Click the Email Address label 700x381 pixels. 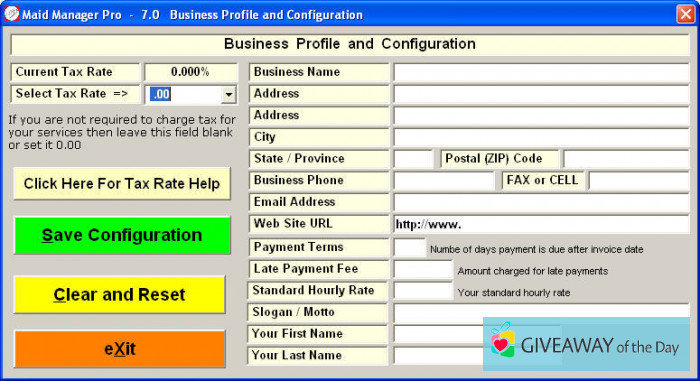click(x=319, y=202)
